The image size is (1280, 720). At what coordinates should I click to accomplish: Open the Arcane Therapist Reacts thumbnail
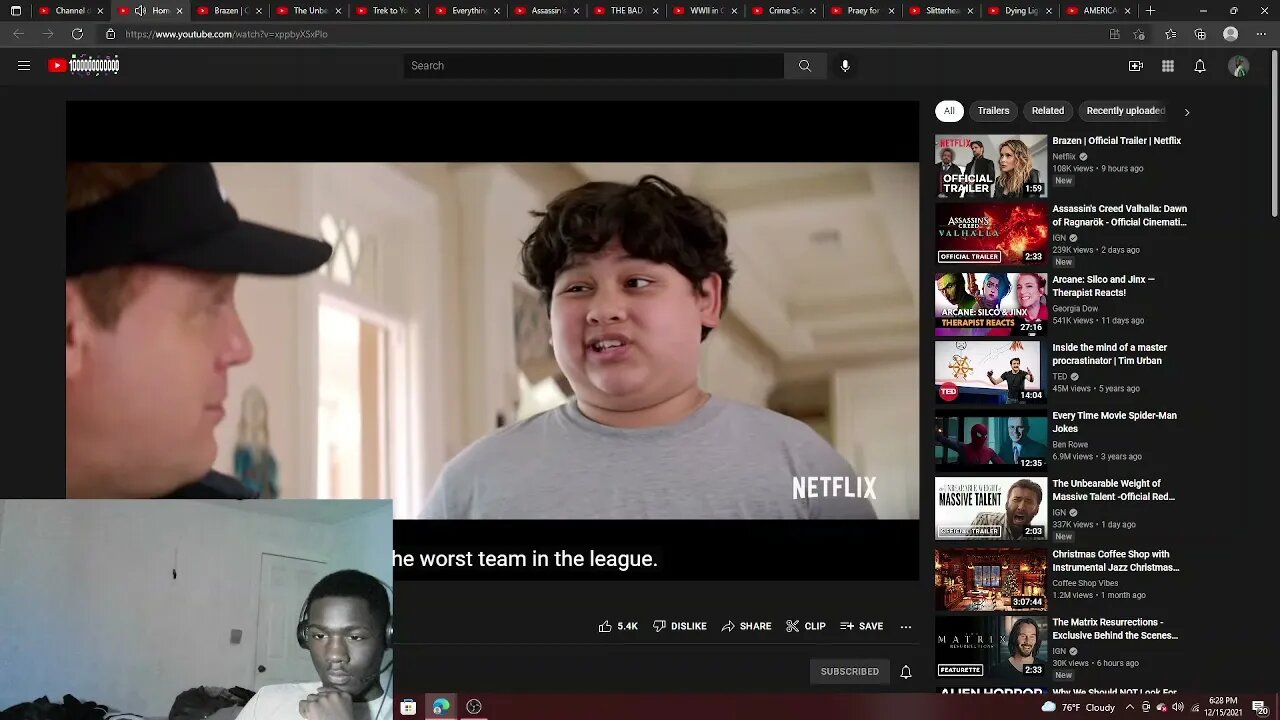(x=991, y=304)
